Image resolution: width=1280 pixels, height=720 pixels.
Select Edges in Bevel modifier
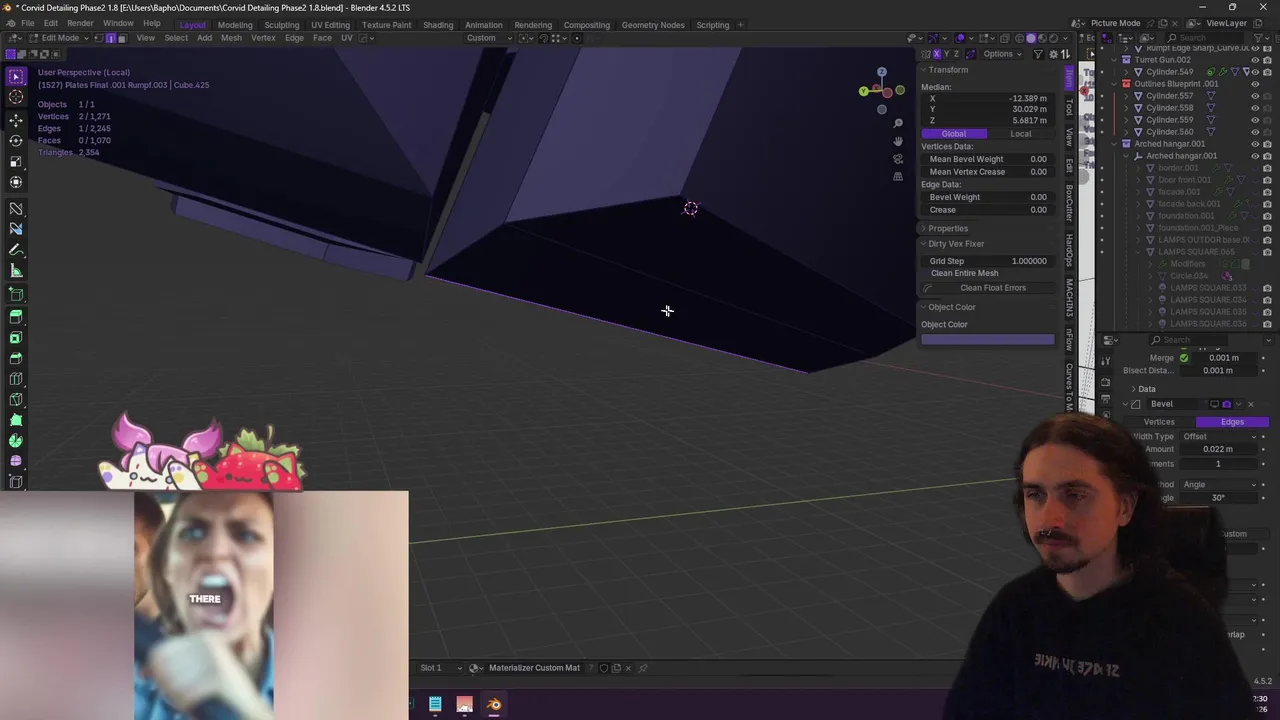click(1232, 422)
